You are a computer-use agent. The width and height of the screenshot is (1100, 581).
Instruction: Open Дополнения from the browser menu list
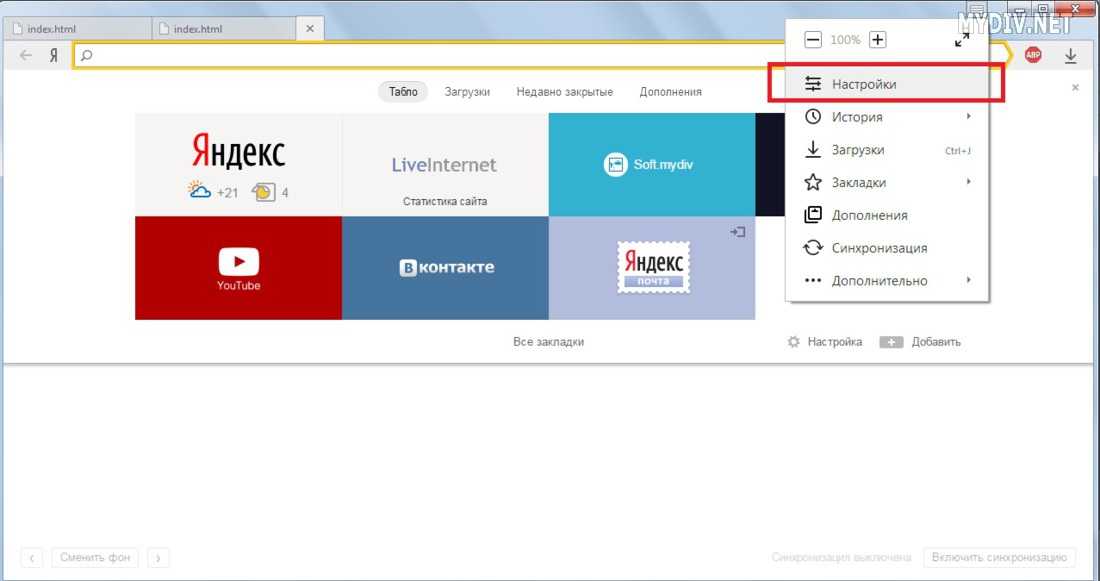[887, 215]
